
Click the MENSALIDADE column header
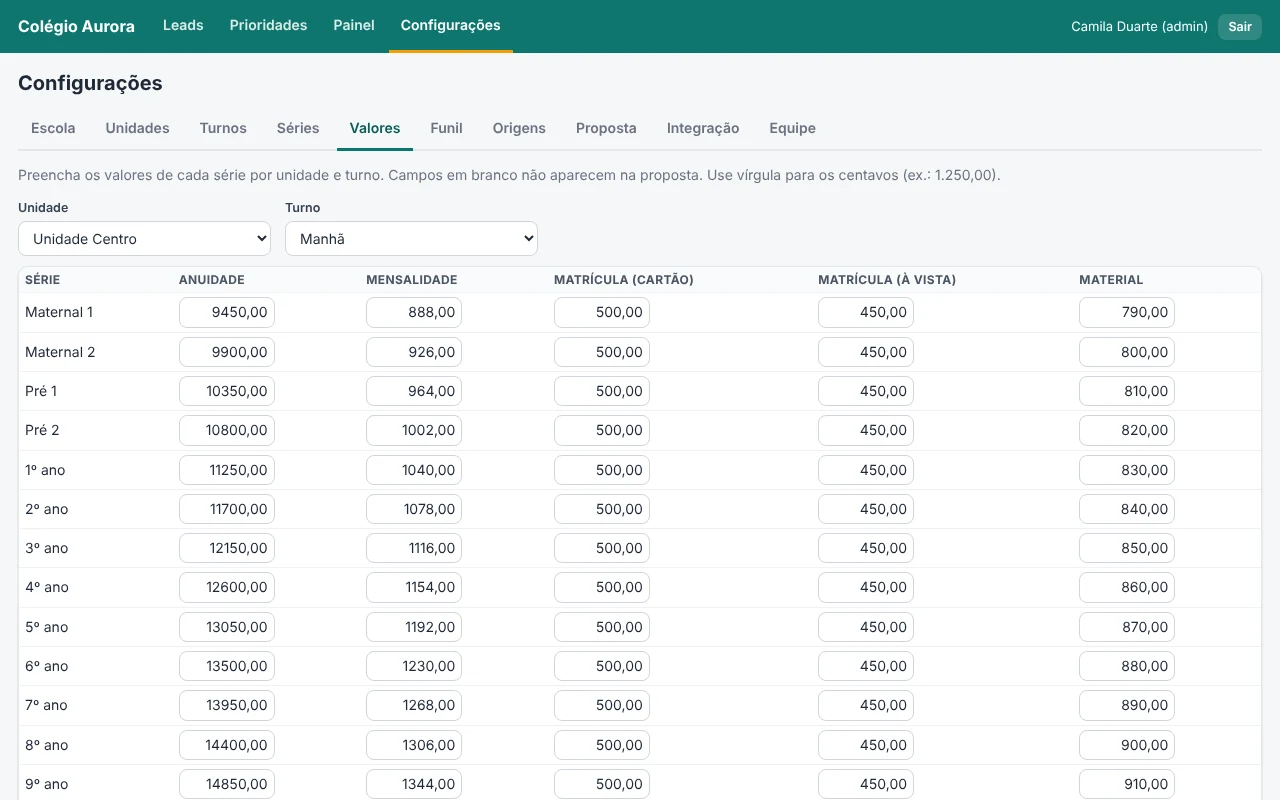click(x=412, y=280)
